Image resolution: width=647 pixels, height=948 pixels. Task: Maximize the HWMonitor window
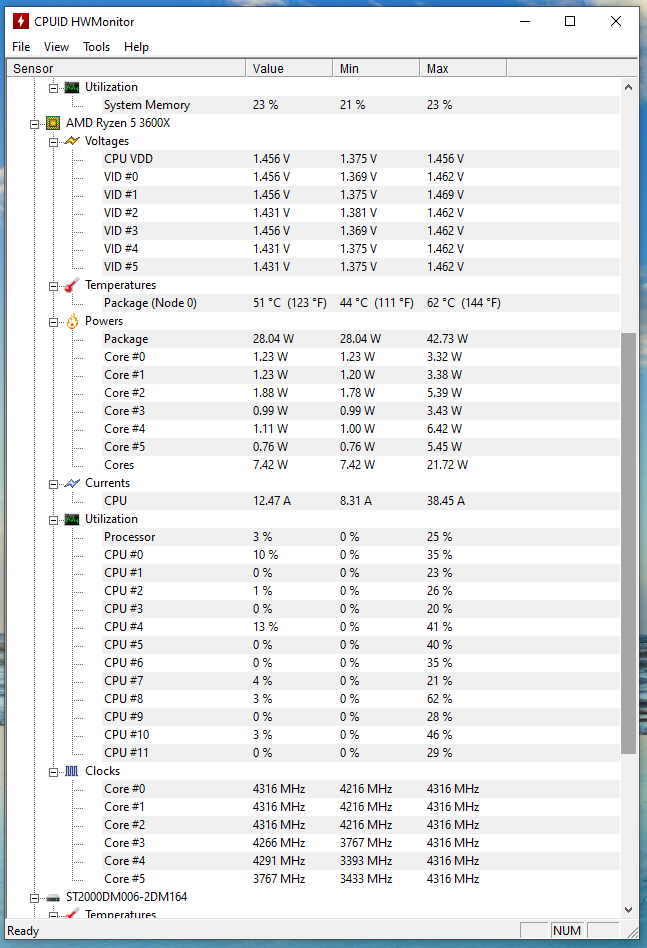pyautogui.click(x=570, y=21)
